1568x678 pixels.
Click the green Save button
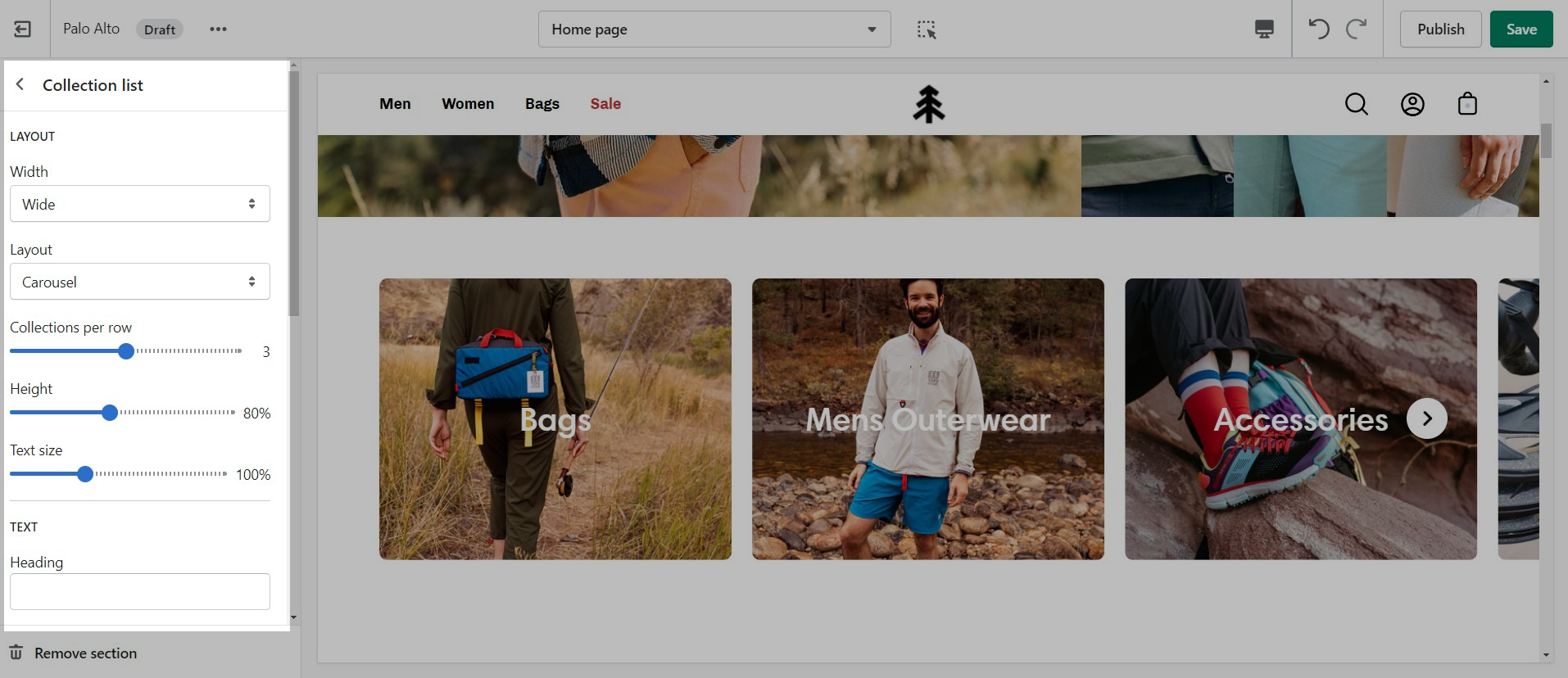1520,29
